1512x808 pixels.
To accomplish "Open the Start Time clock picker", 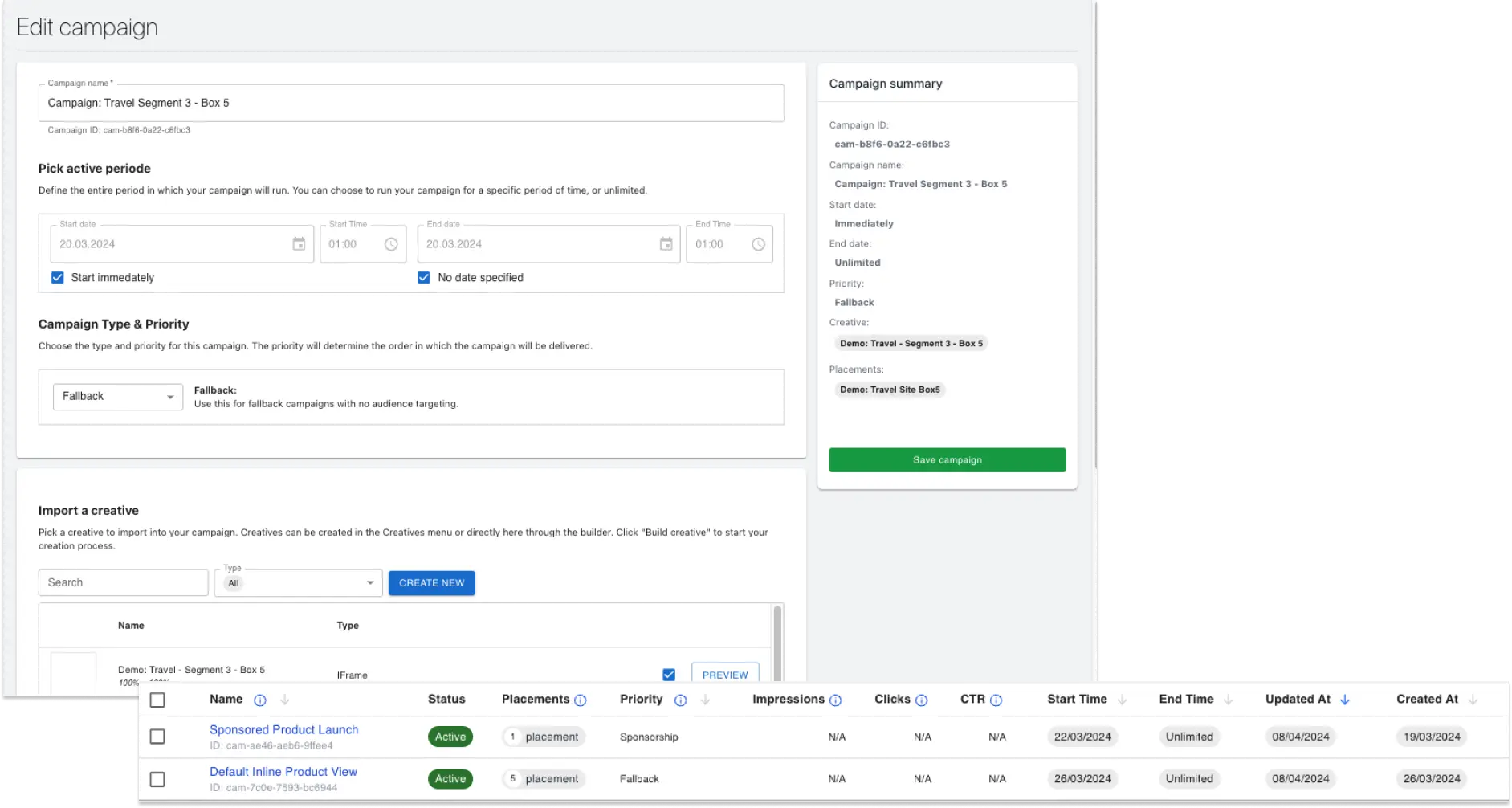I will click(391, 243).
